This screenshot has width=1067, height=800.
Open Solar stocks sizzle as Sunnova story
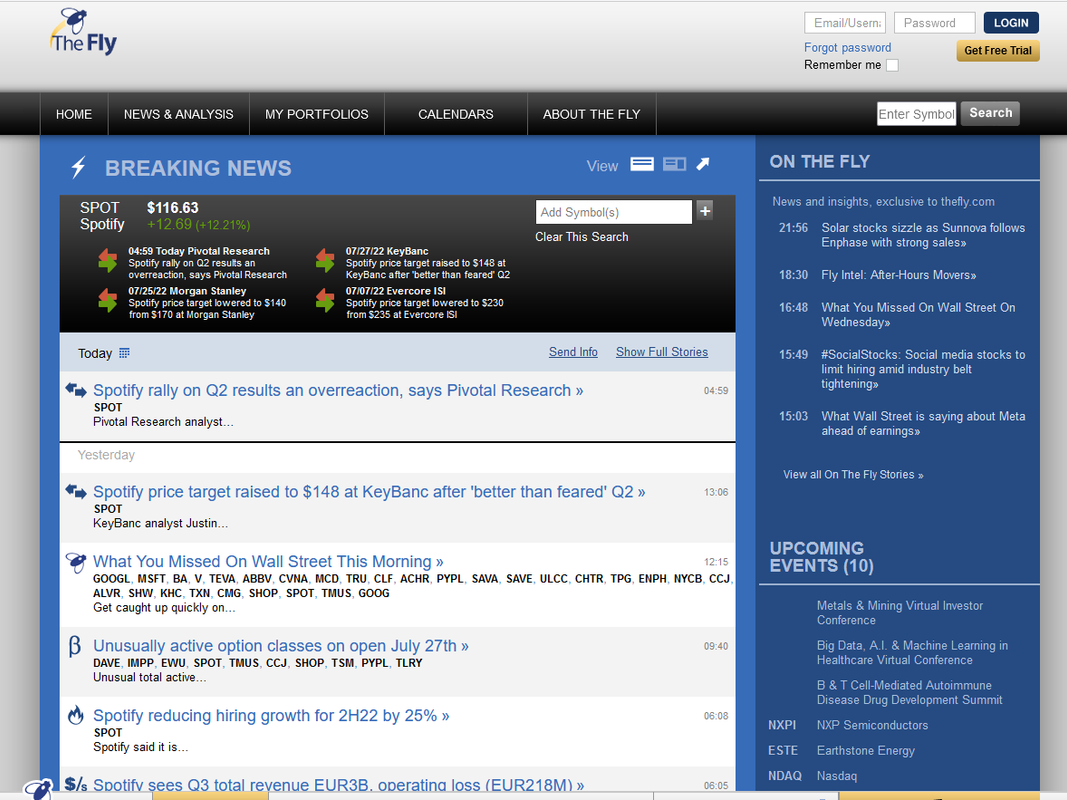[923, 235]
